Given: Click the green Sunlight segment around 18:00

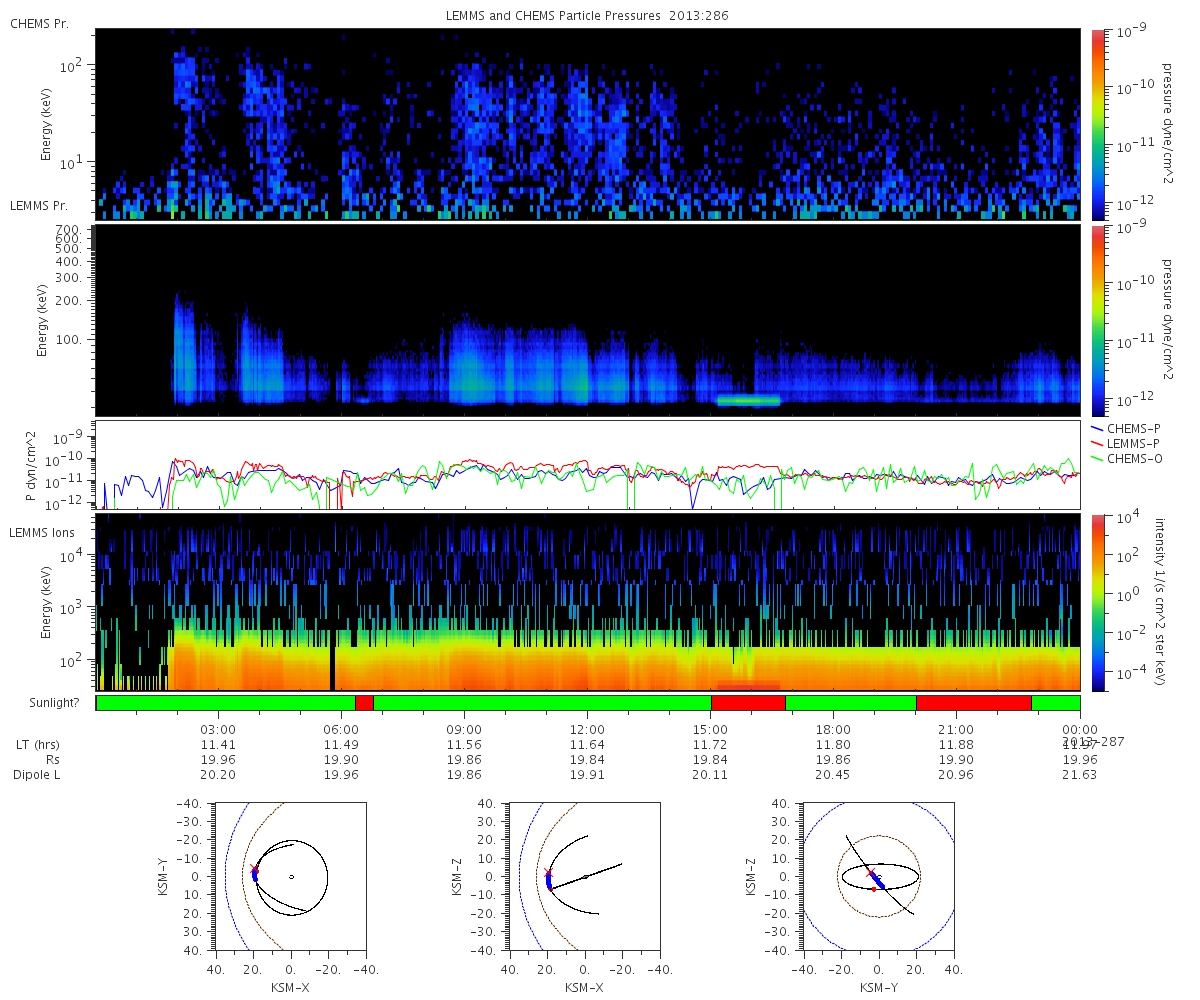Looking at the screenshot, I should [x=851, y=703].
